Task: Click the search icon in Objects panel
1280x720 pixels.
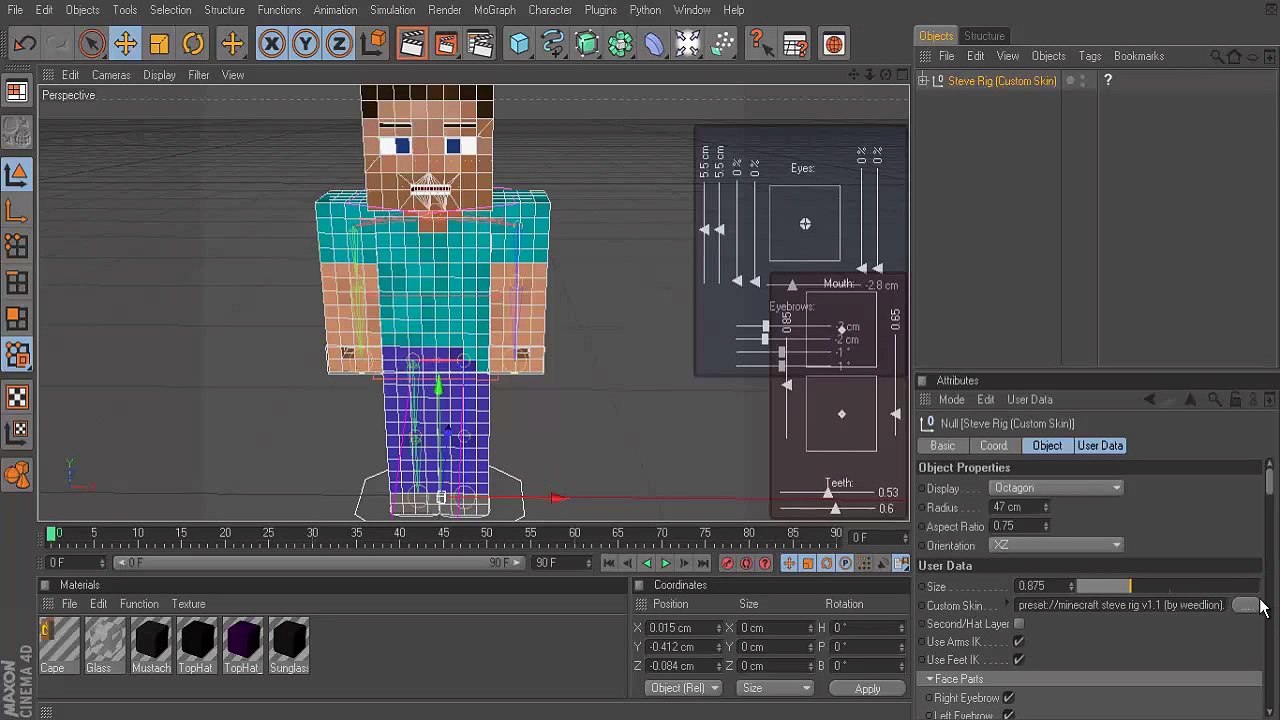Action: pyautogui.click(x=1216, y=57)
